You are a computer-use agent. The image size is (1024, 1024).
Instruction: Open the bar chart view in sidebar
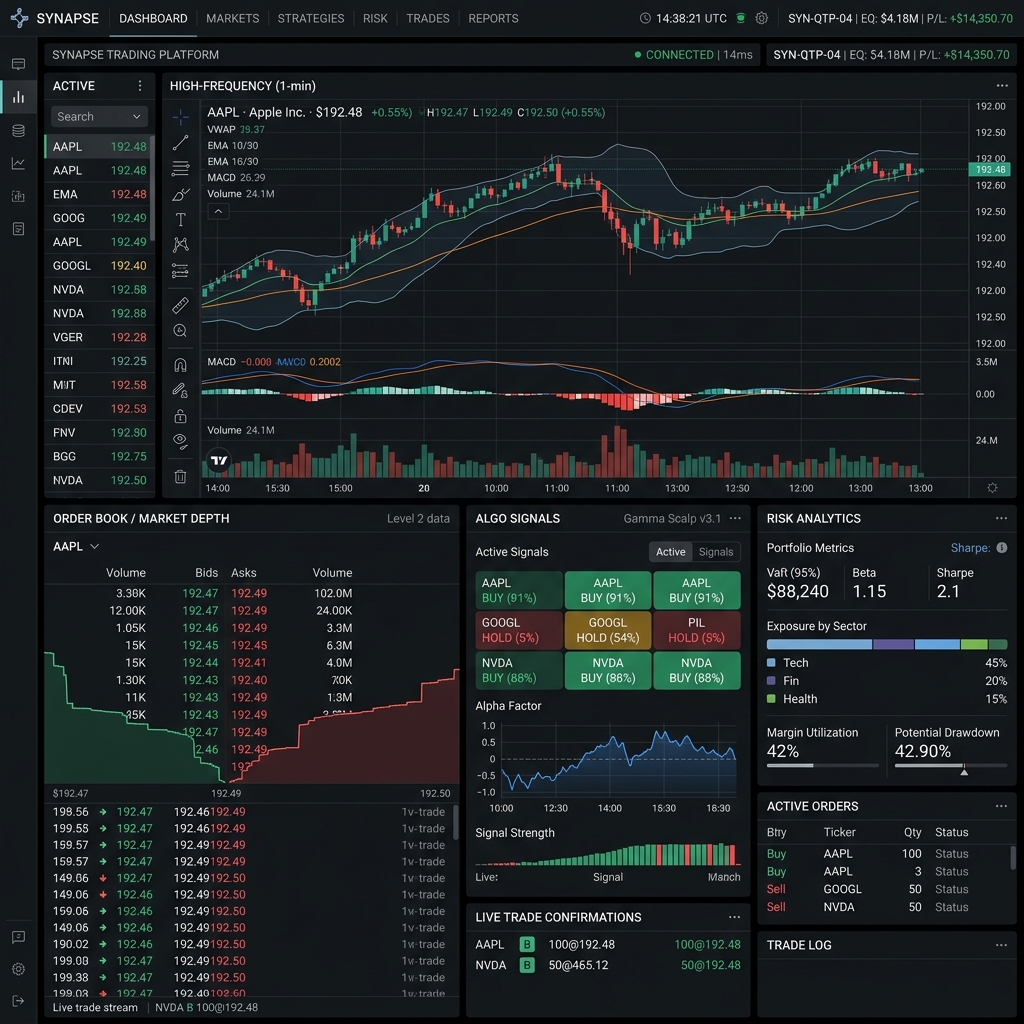[18, 97]
